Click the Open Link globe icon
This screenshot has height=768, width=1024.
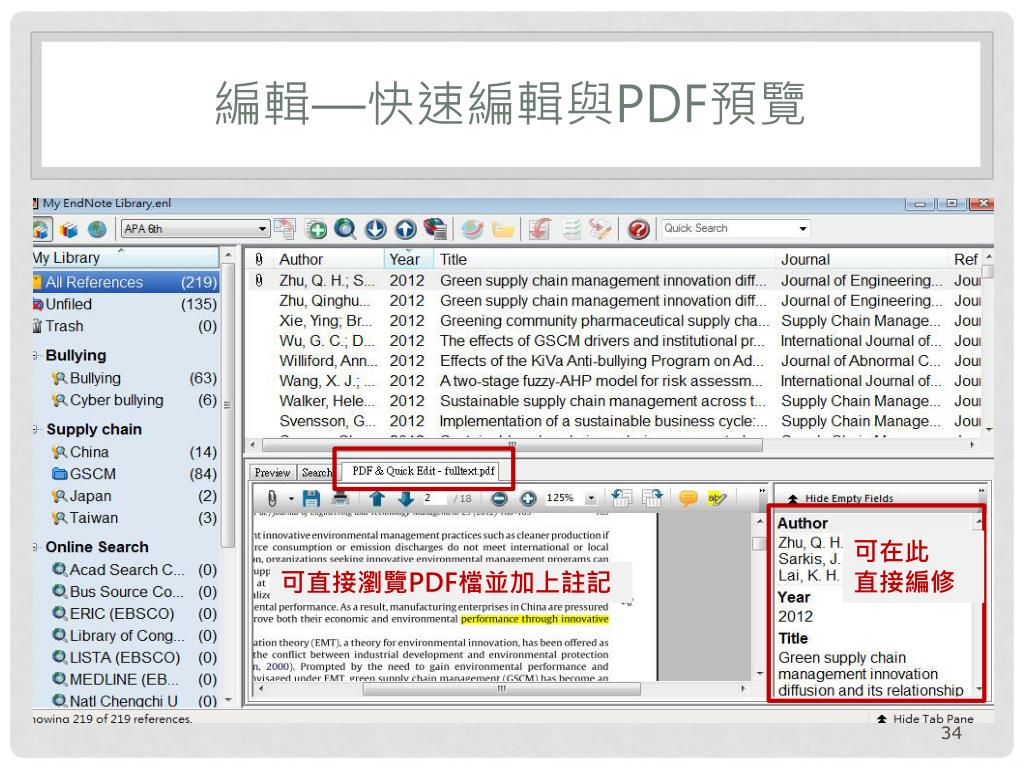[x=472, y=229]
